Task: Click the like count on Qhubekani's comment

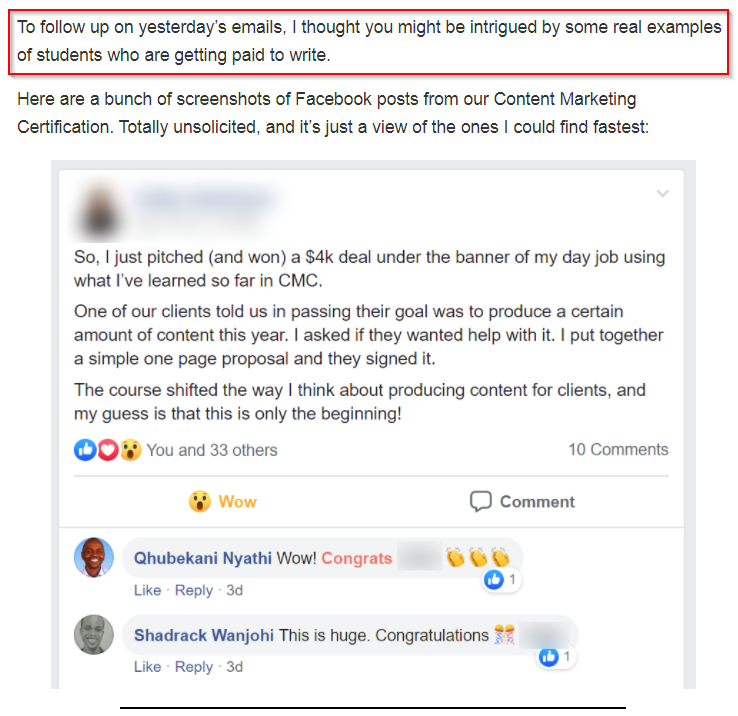Action: [502, 579]
